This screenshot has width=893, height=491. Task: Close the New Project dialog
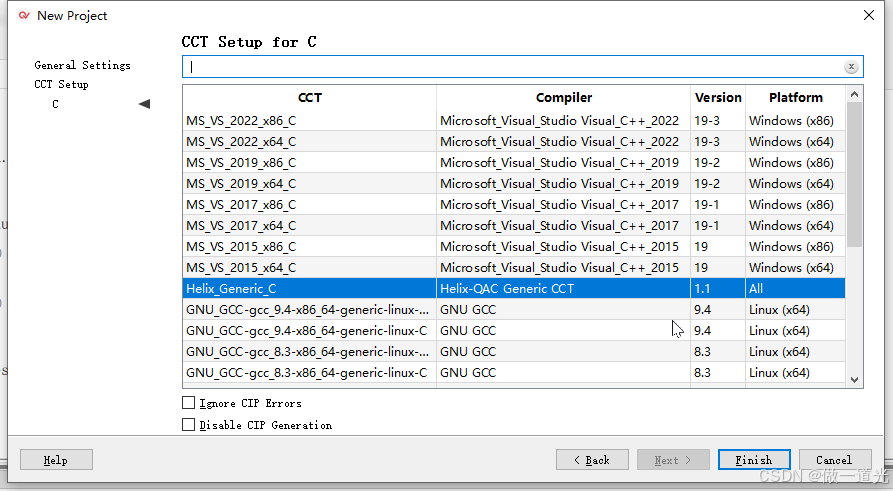click(x=869, y=15)
